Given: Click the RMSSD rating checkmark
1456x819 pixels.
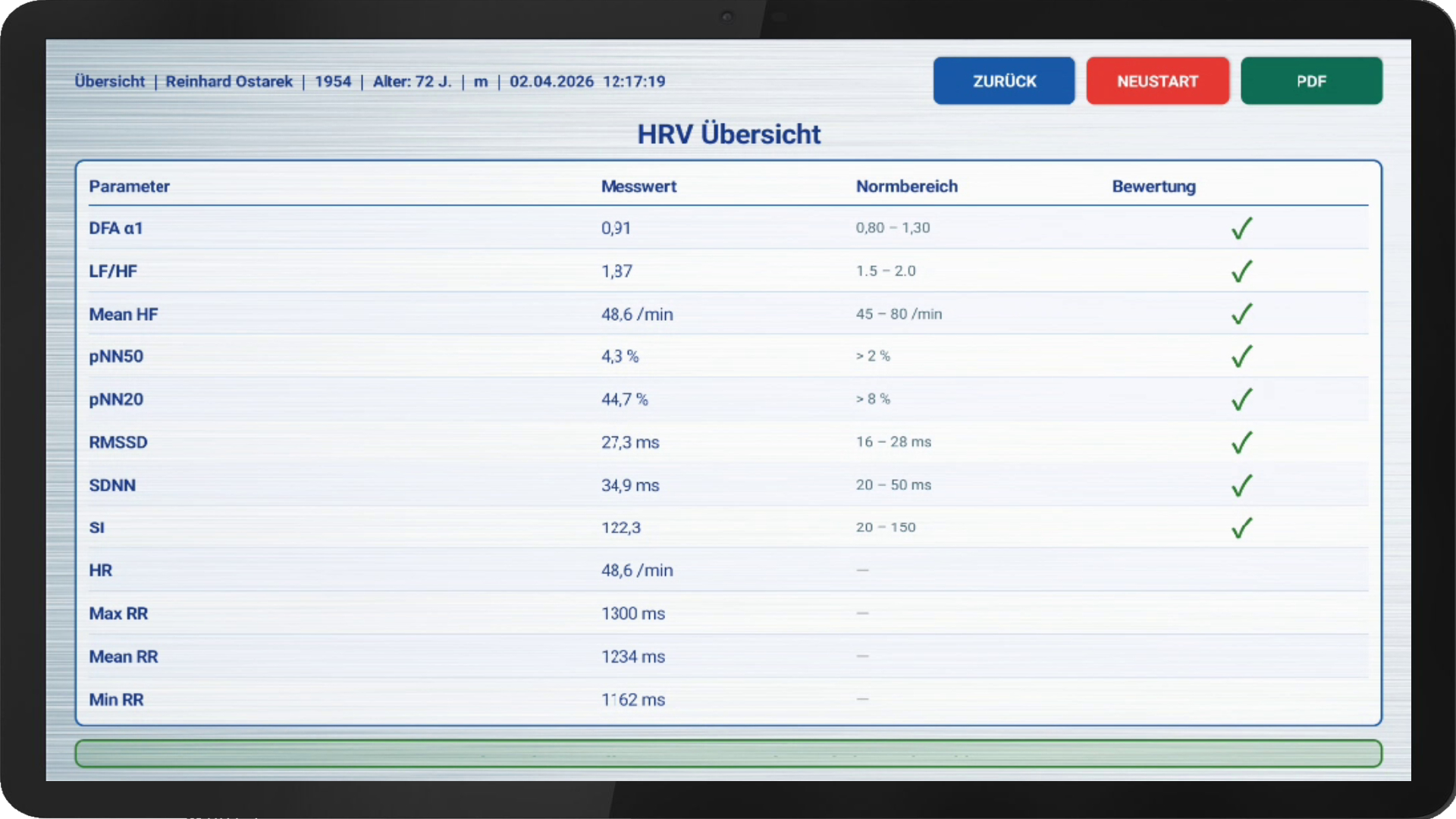Looking at the screenshot, I should (x=1241, y=442).
